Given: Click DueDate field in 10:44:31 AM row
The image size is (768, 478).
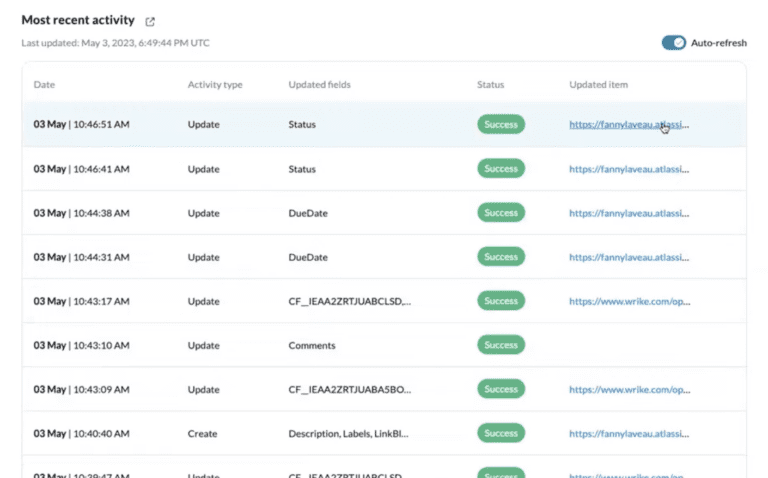Looking at the screenshot, I should 308,257.
